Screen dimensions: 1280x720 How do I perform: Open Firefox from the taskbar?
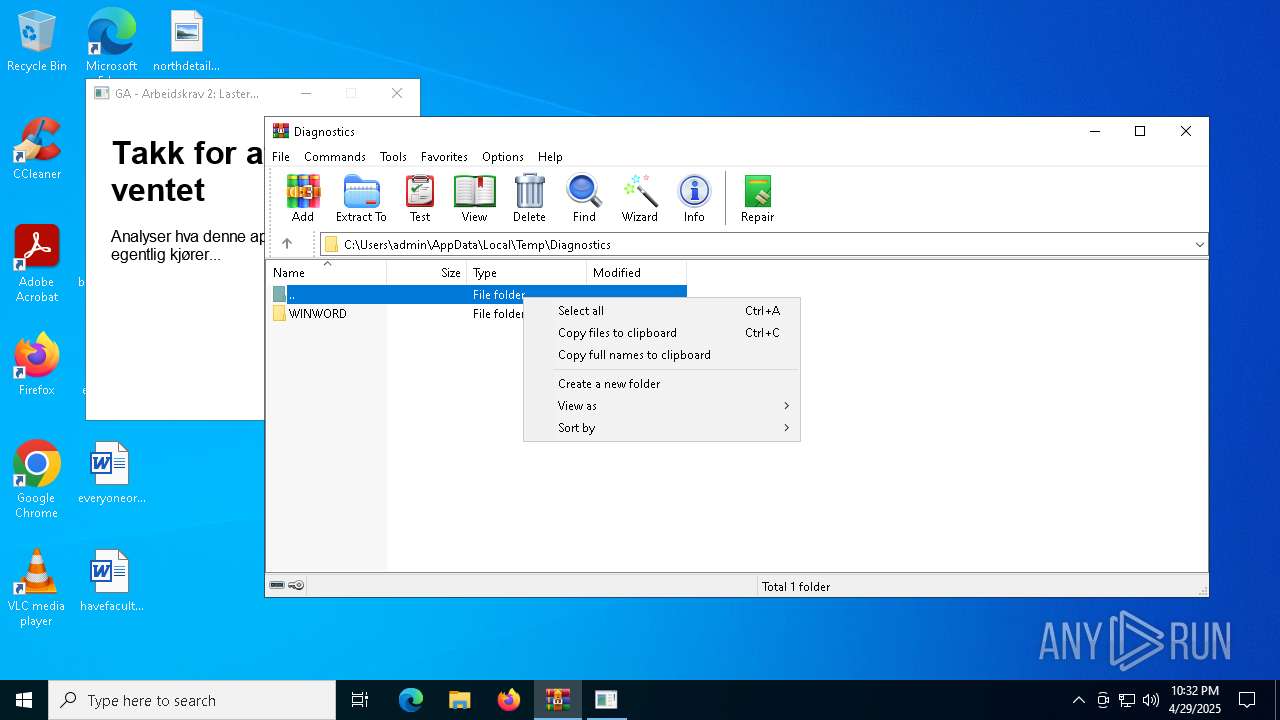509,700
